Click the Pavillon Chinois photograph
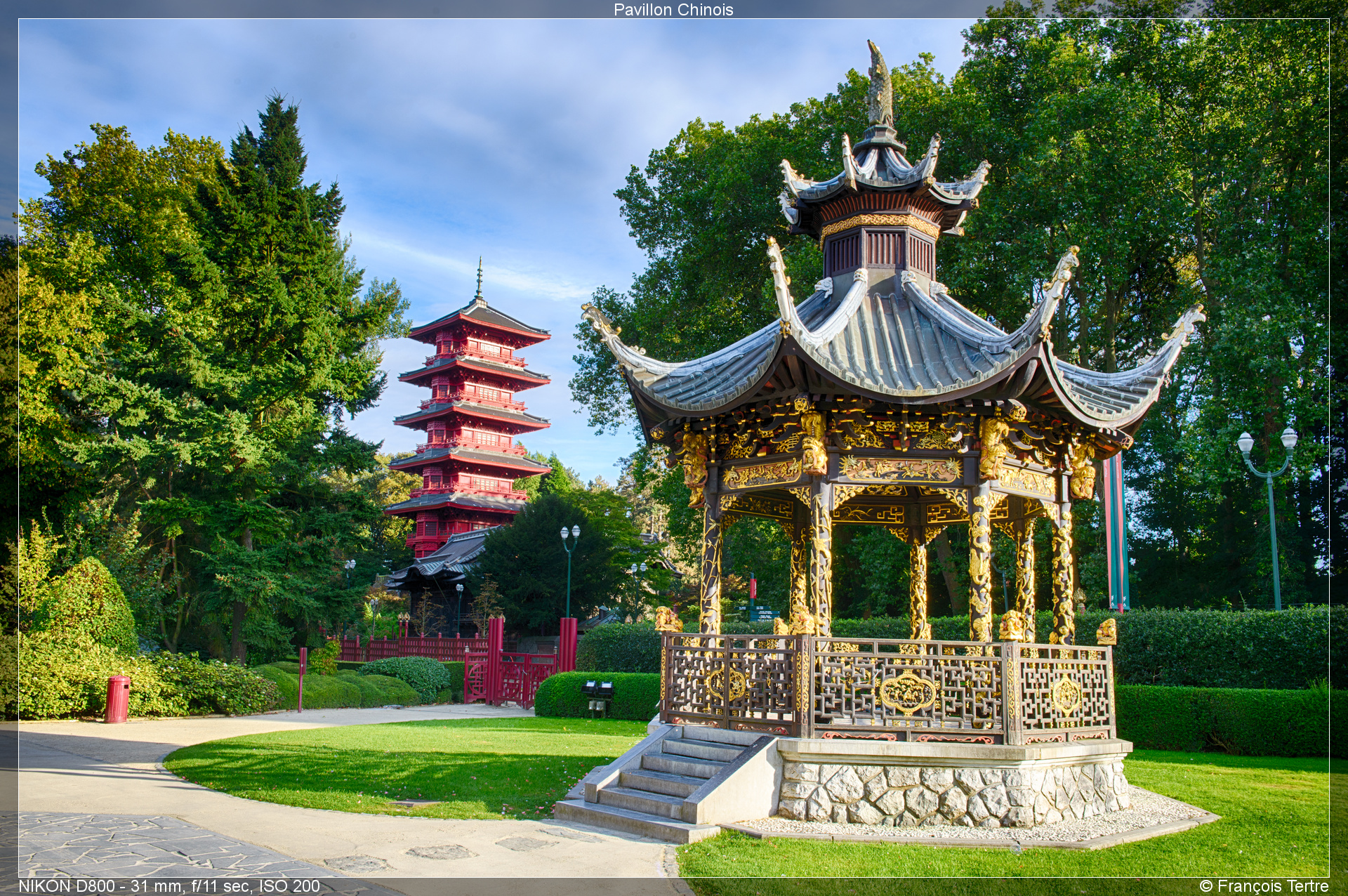Viewport: 1348px width, 896px height. (x=674, y=448)
